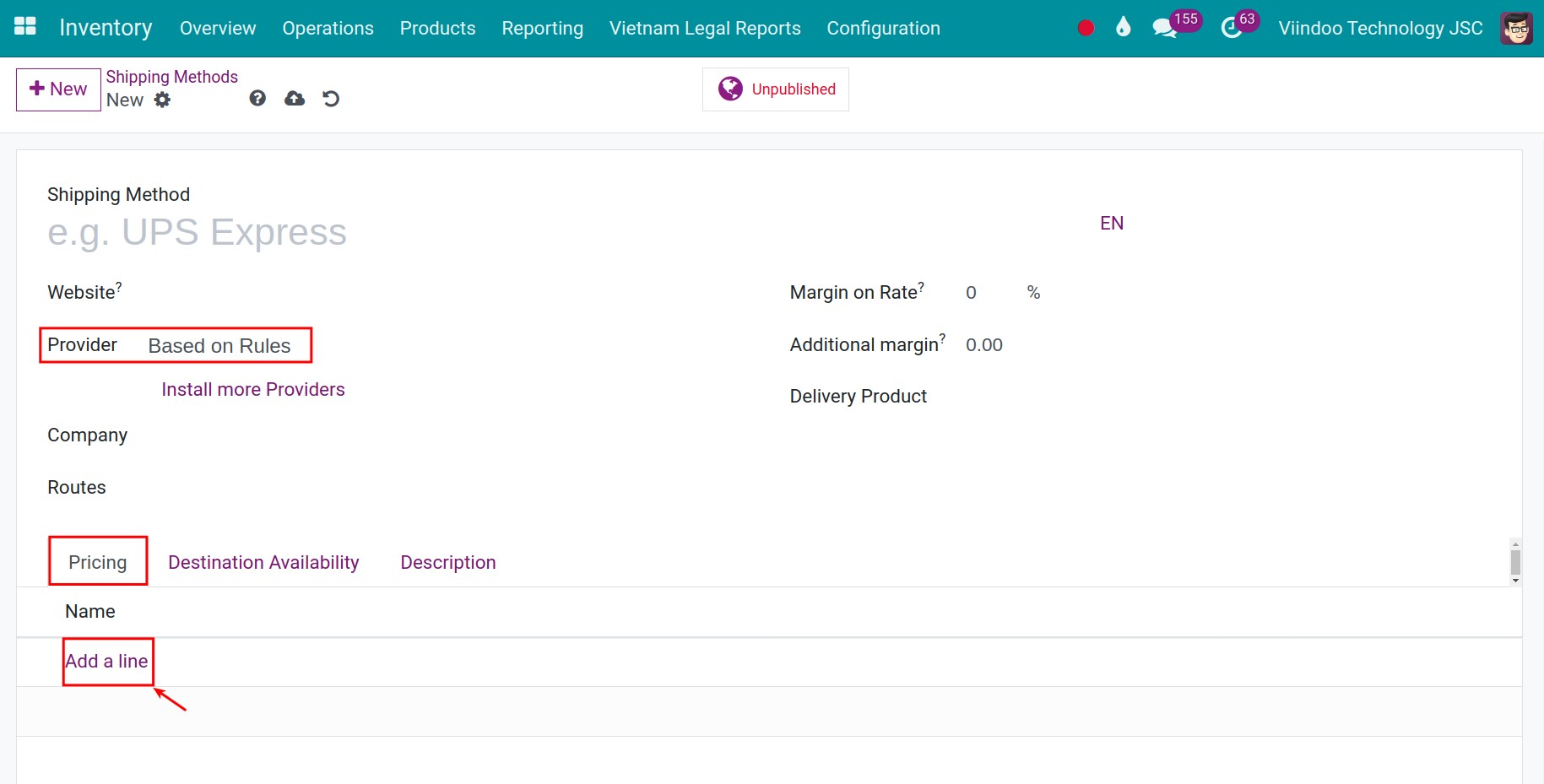Viewport: 1544px width, 784px height.
Task: Open Vietnam Legal Reports menu
Action: 705,28
